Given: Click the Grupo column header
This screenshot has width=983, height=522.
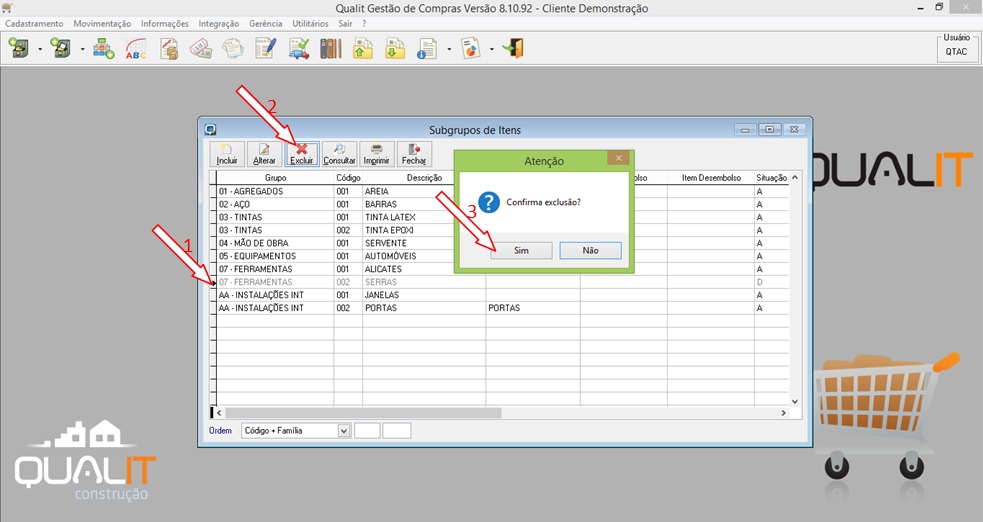Looking at the screenshot, I should [x=275, y=178].
